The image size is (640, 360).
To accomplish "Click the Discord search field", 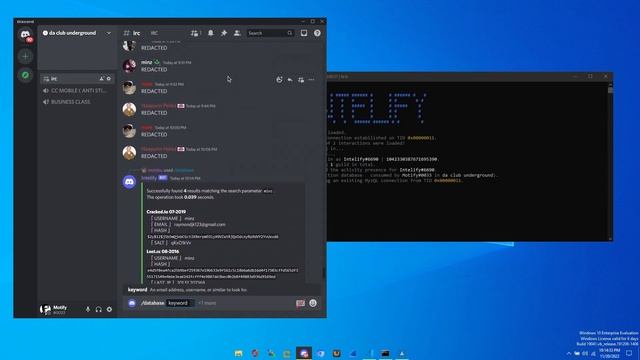I will [270, 33].
